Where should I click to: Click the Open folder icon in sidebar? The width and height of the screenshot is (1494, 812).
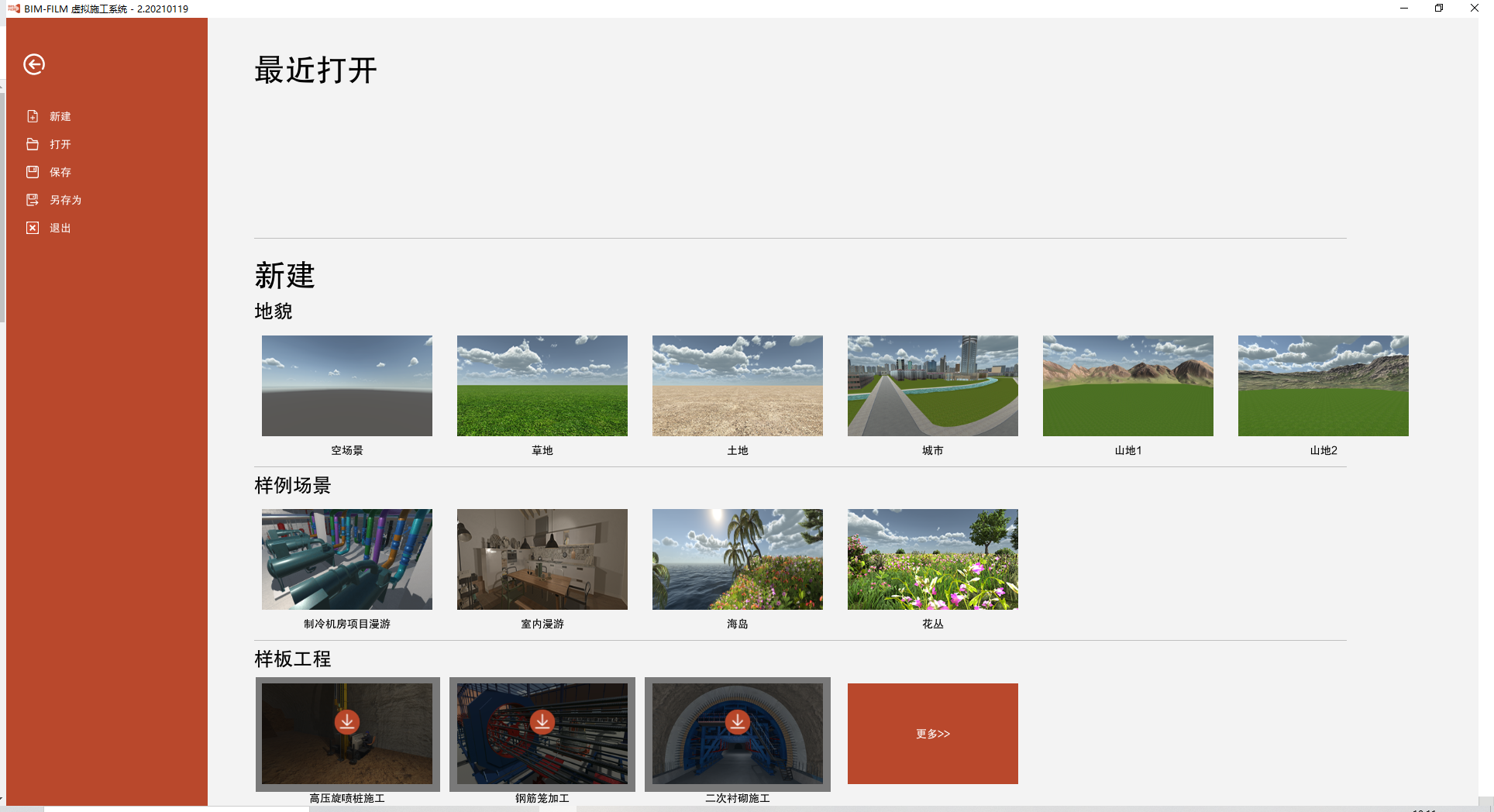pyautogui.click(x=33, y=144)
